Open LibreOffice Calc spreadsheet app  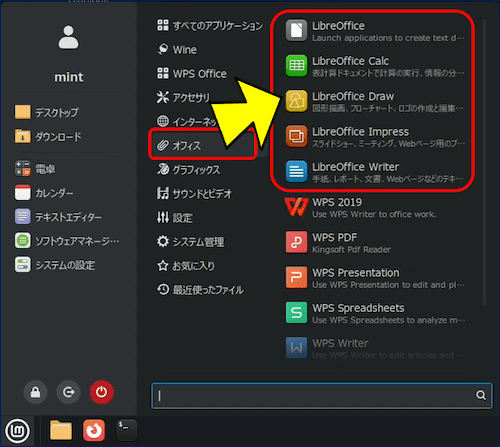[x=375, y=66]
